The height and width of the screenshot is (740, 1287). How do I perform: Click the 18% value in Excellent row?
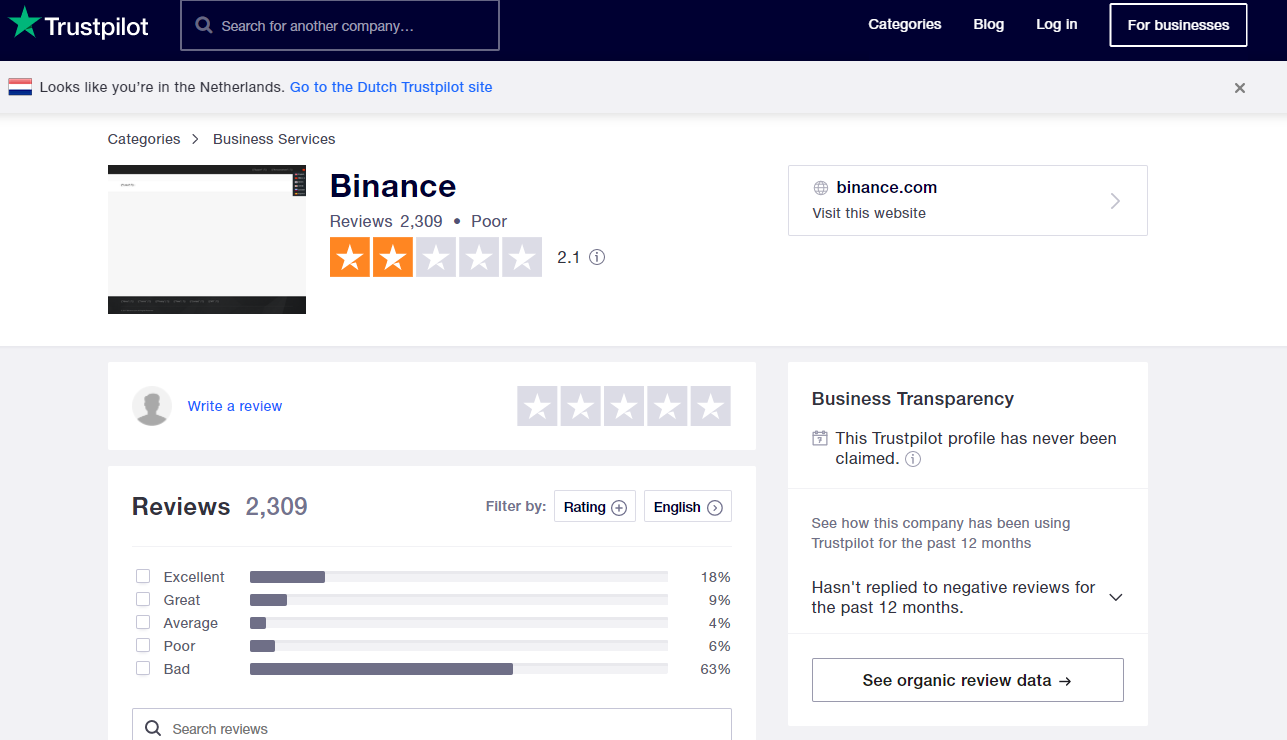tap(716, 577)
